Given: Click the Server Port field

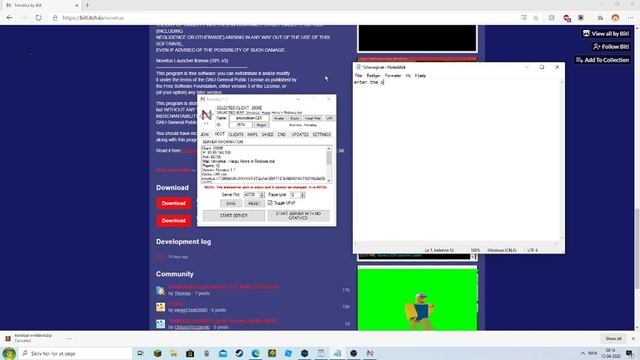Looking at the screenshot, I should [x=251, y=195].
